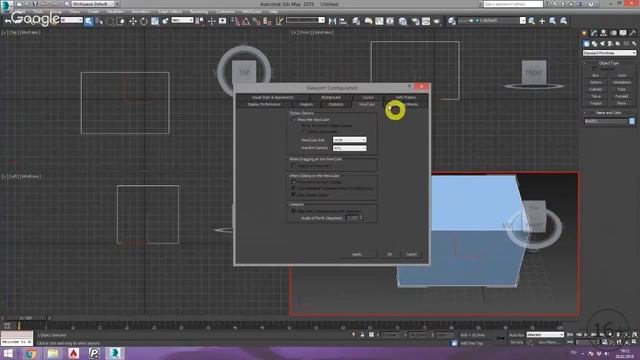Toggle the AutoGrid checkbox

point(595,69)
